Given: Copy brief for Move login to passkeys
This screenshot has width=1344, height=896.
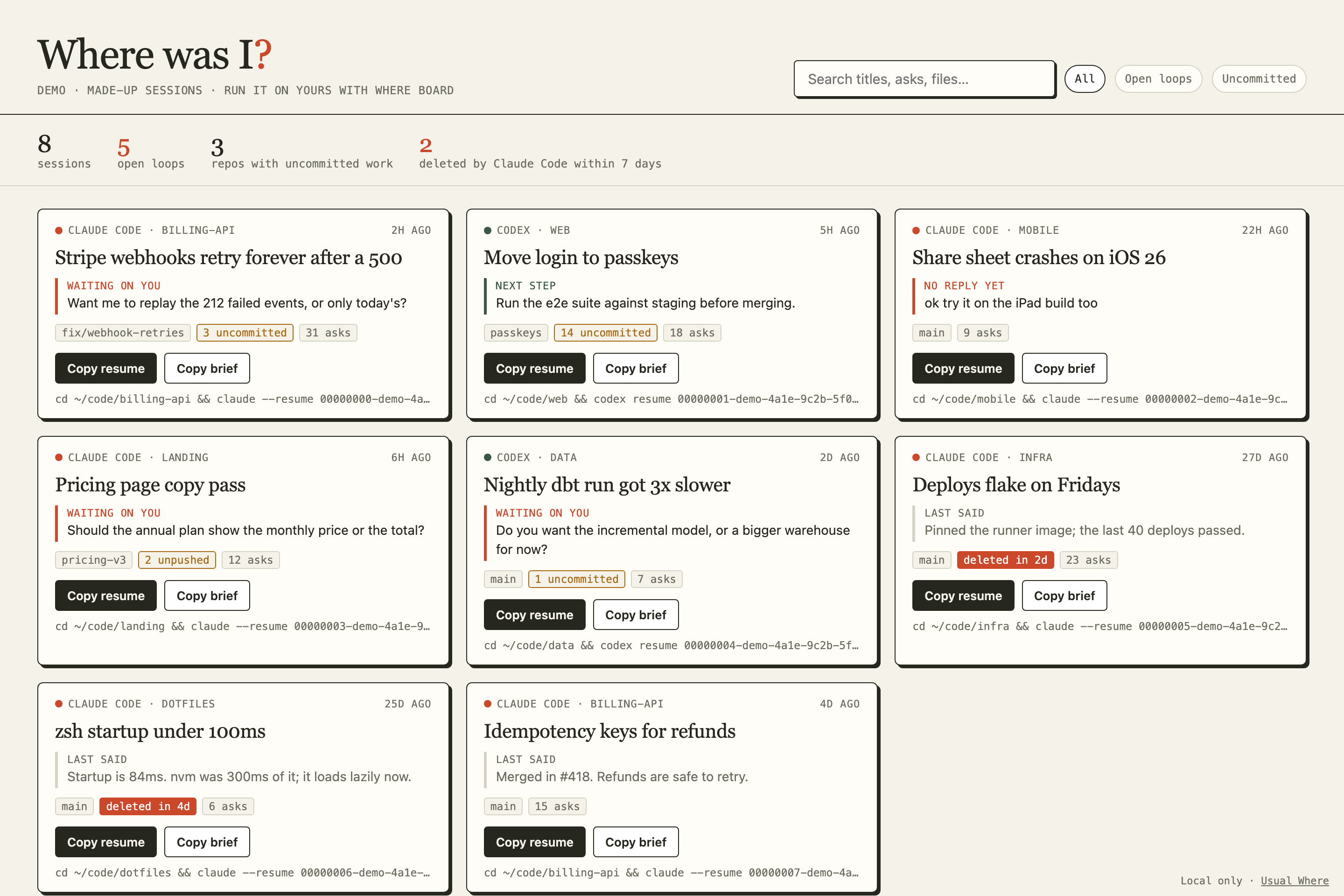Looking at the screenshot, I should 636,369.
